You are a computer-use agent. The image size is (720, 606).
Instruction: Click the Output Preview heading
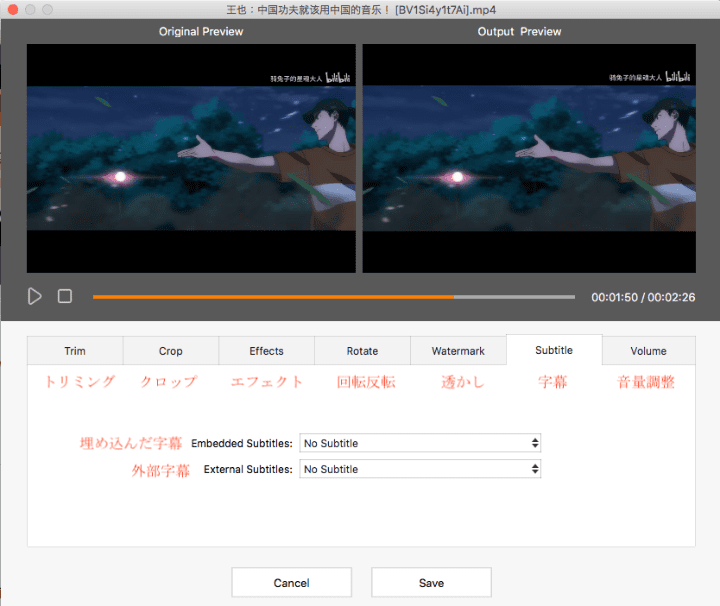519,32
